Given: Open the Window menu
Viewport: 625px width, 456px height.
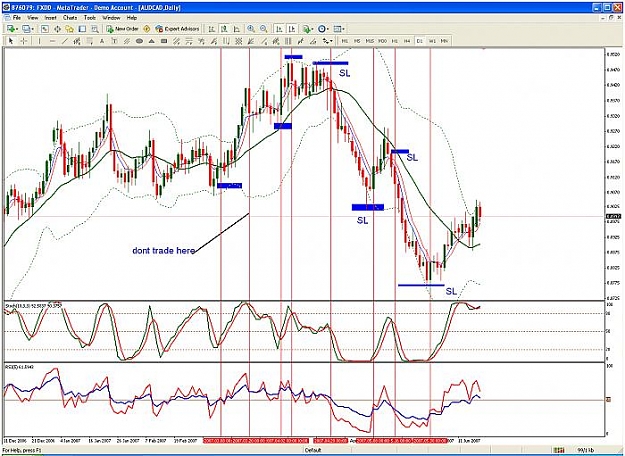Looking at the screenshot, I should click(x=111, y=18).
